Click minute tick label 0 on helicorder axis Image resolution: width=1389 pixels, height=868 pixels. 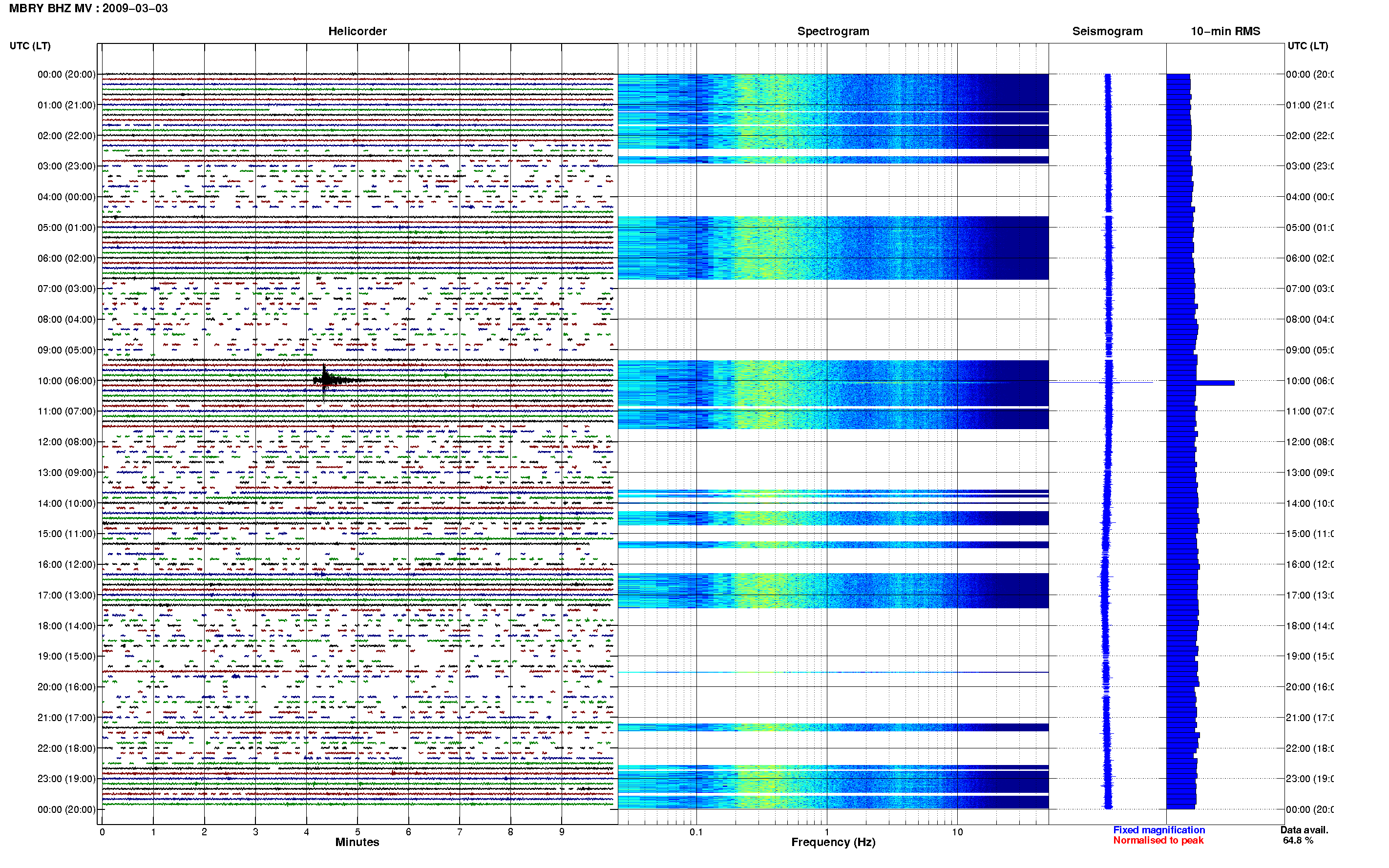[x=102, y=832]
